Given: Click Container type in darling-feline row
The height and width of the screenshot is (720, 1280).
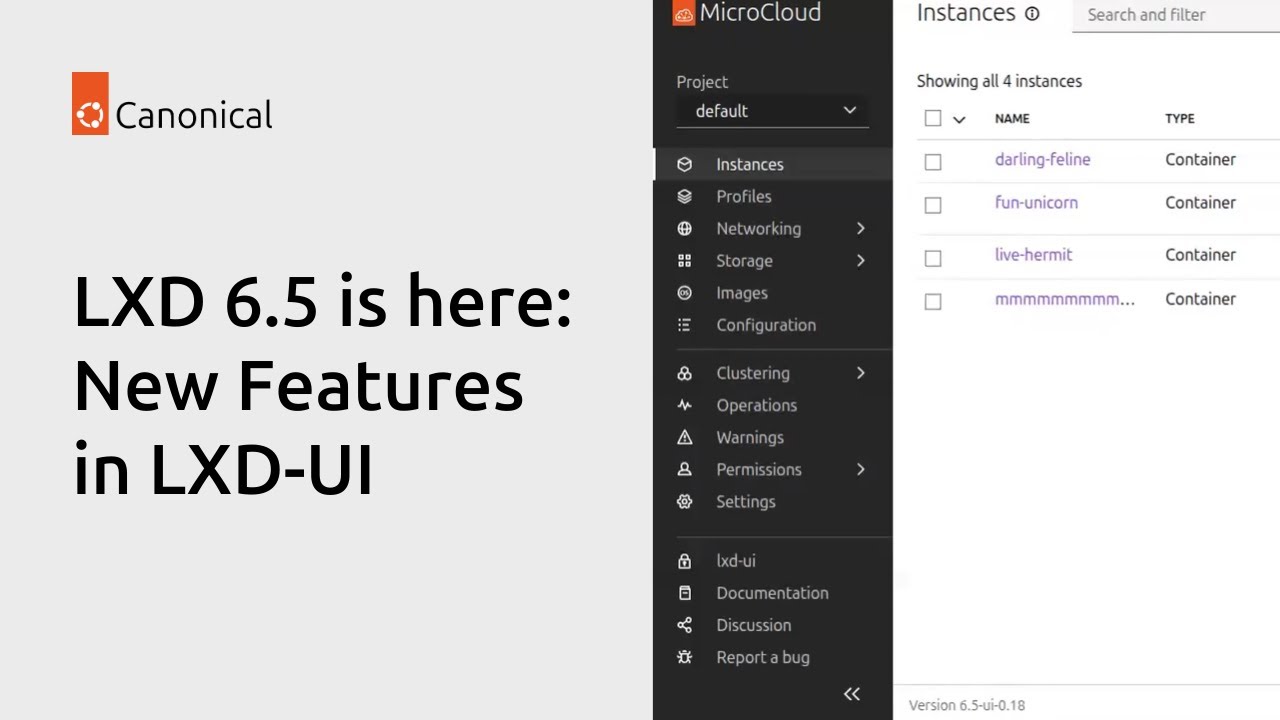Looking at the screenshot, I should pos(1200,159).
